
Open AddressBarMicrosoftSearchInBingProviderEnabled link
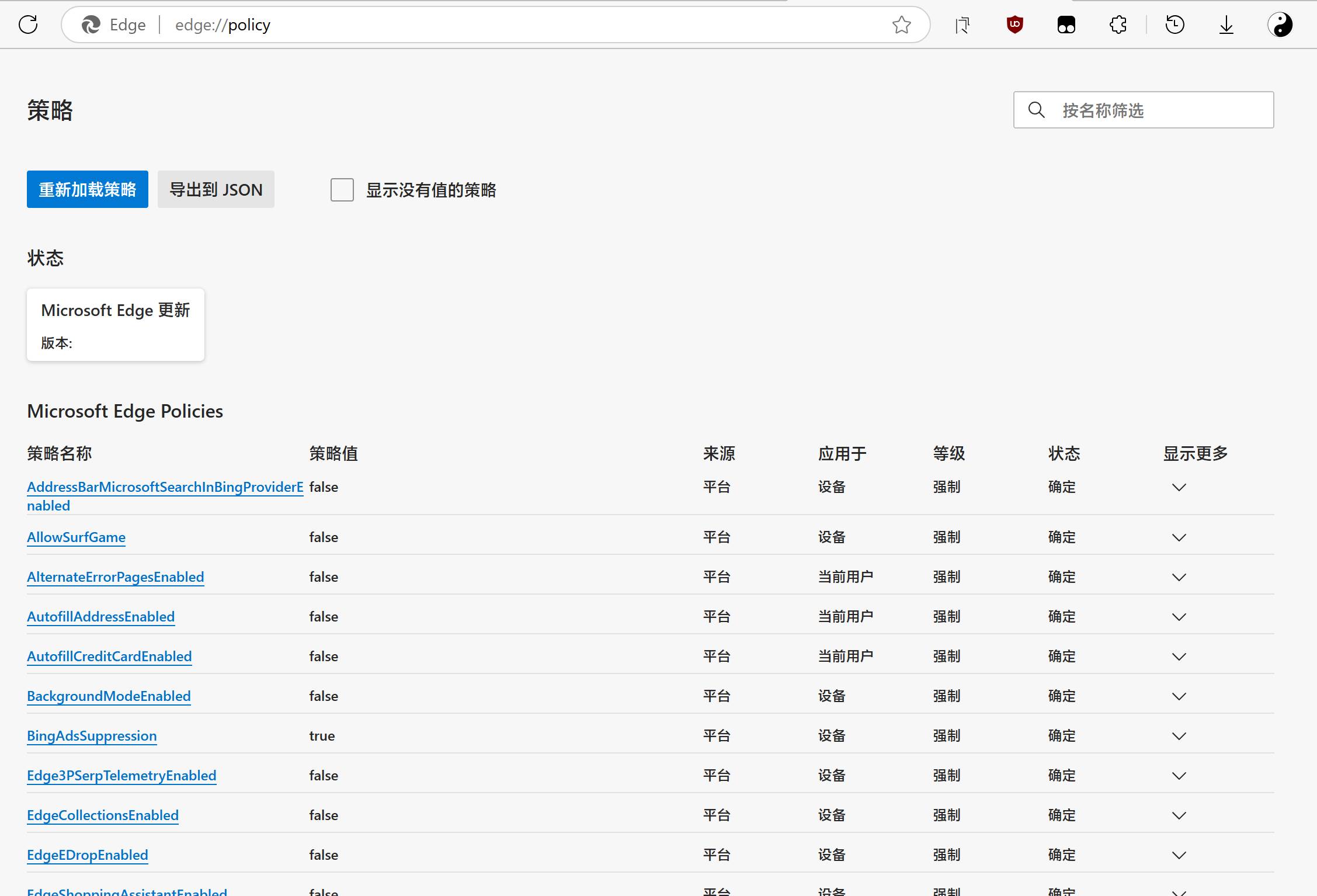[x=165, y=496]
